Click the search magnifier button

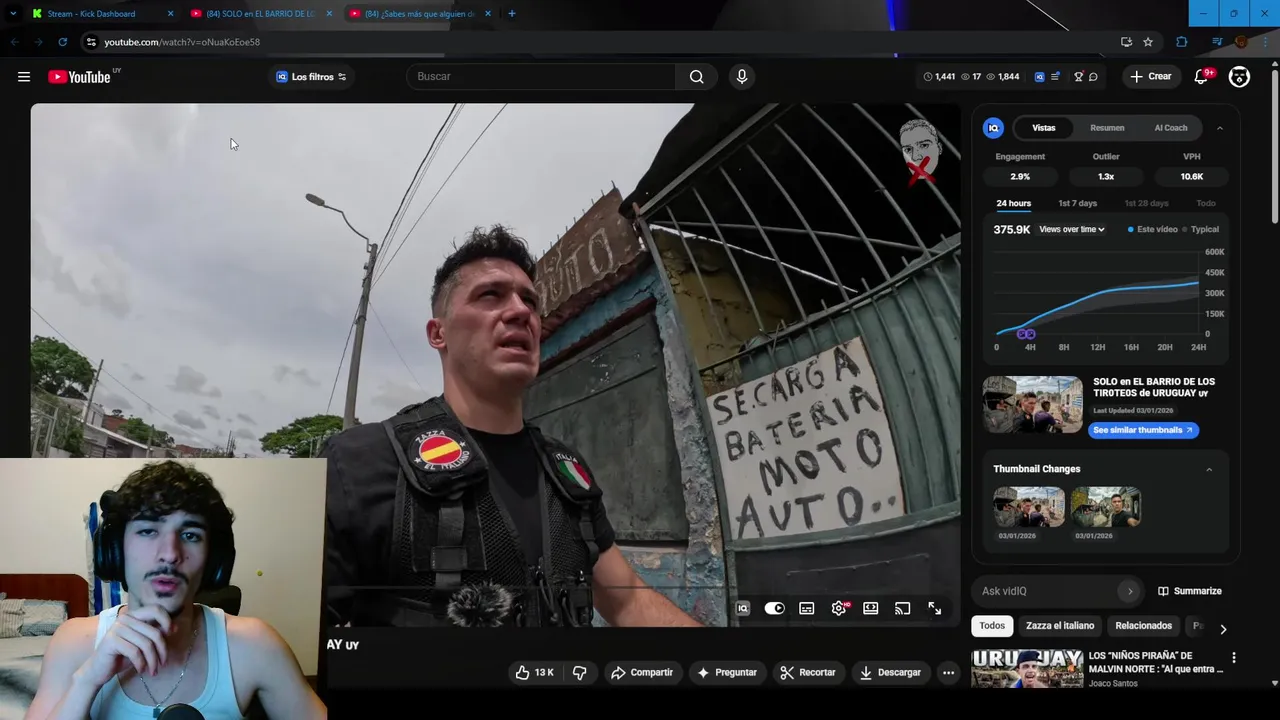696,77
